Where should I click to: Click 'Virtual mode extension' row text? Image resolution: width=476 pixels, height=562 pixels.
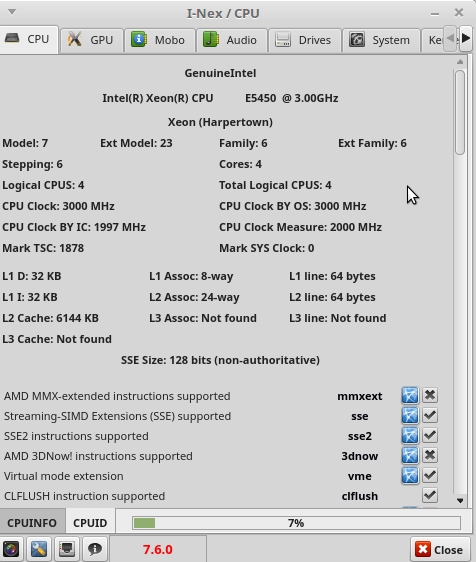pos(63,476)
